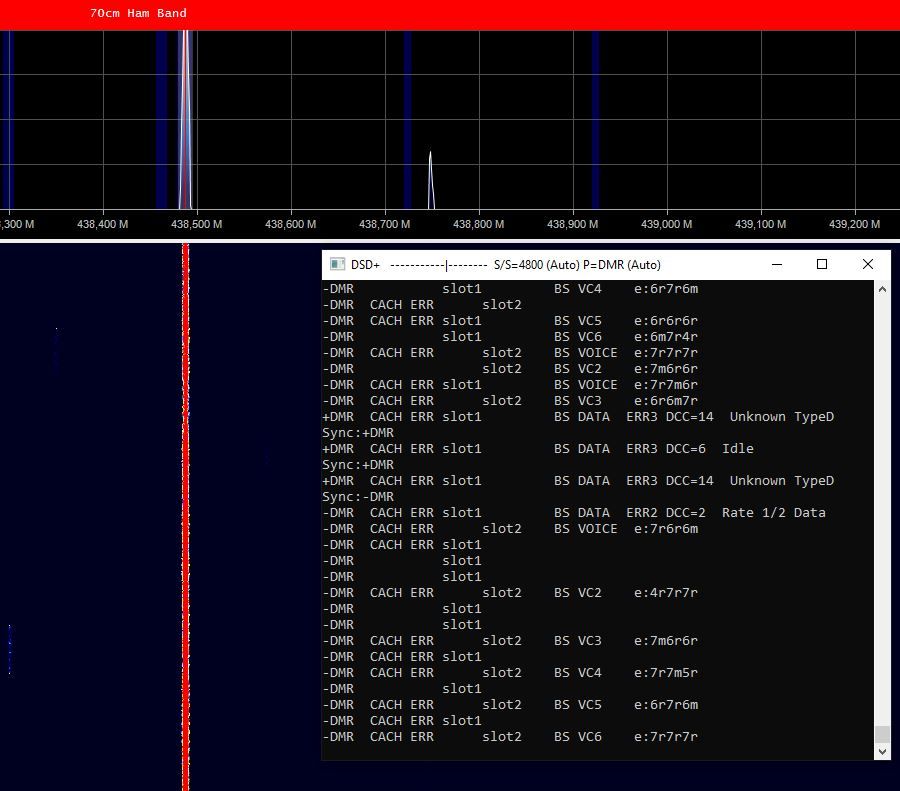Click the 439,200 M frequency label

[x=855, y=224]
